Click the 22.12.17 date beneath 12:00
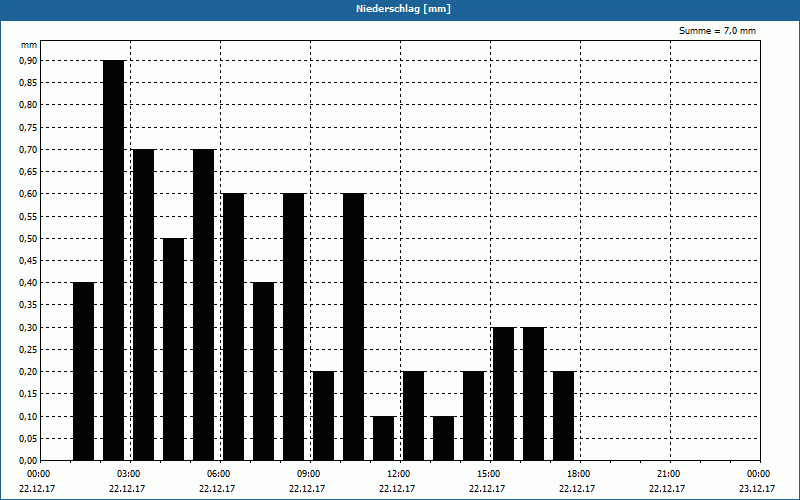Viewport: 800px width, 500px height. (397, 489)
